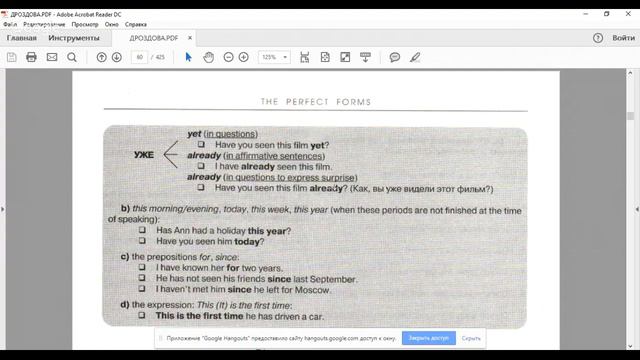Print the document using printer icon
The width and height of the screenshot is (640, 360).
pos(31,57)
